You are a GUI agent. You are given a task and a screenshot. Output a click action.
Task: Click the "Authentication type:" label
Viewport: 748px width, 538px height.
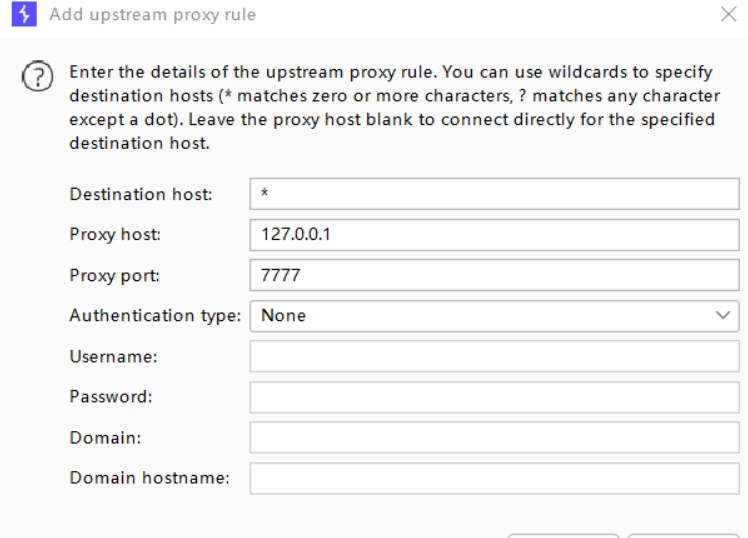click(155, 316)
